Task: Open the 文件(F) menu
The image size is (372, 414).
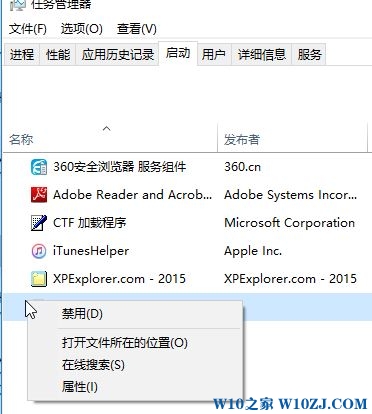Action: (x=28, y=29)
